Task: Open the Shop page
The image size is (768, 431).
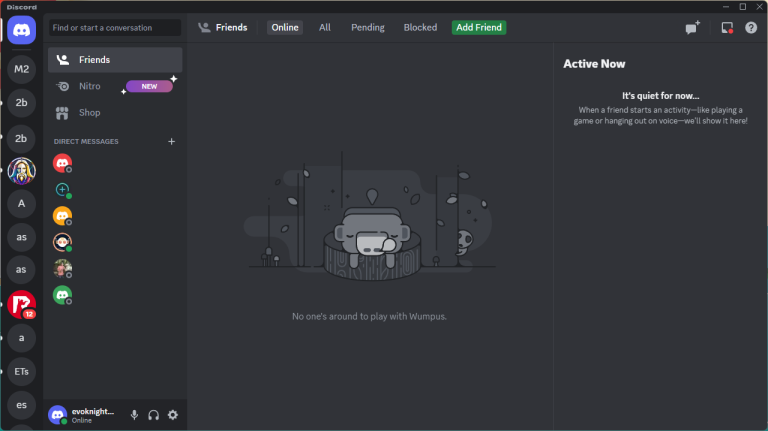Action: click(x=115, y=113)
